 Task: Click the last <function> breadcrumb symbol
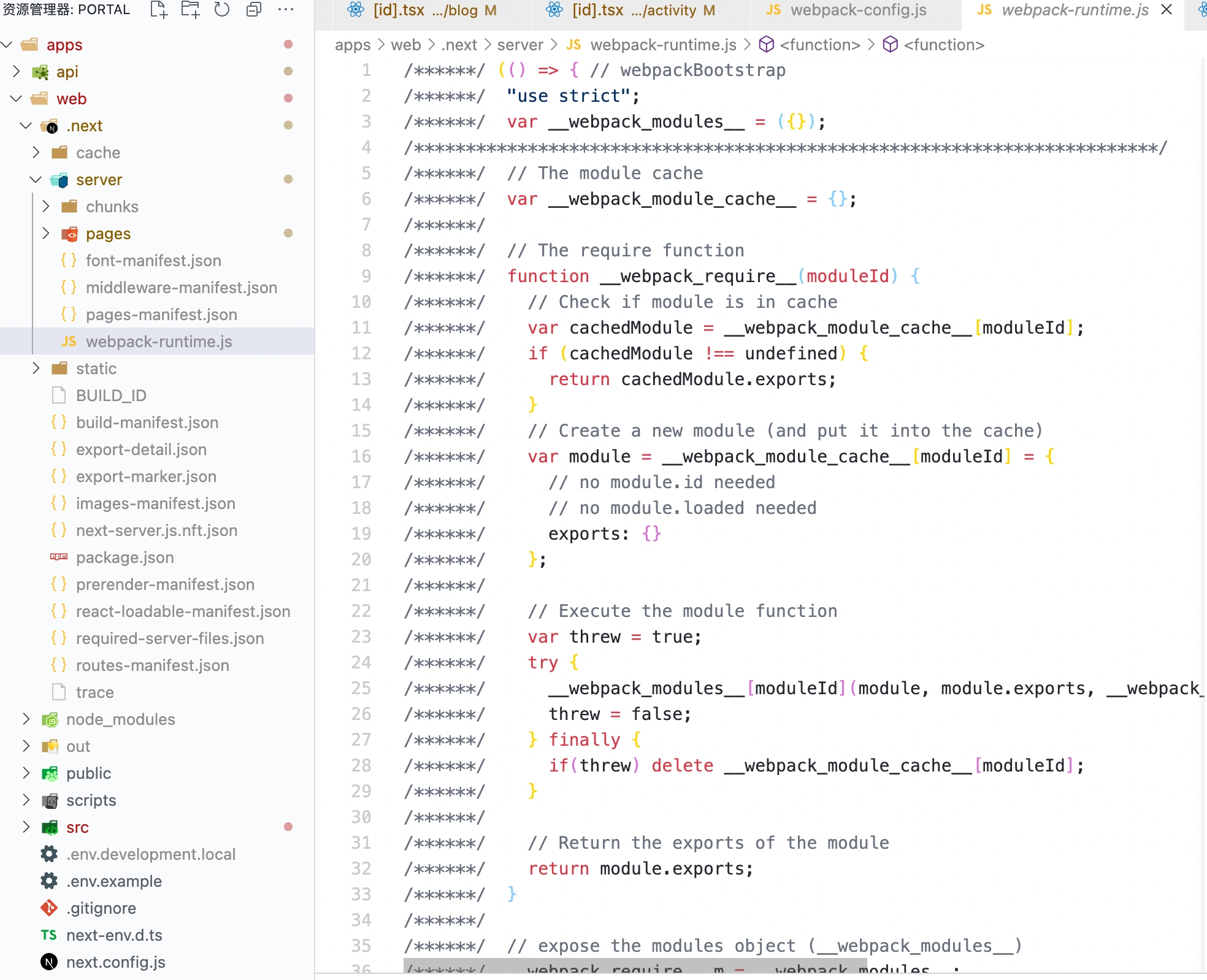pyautogui.click(x=933, y=45)
